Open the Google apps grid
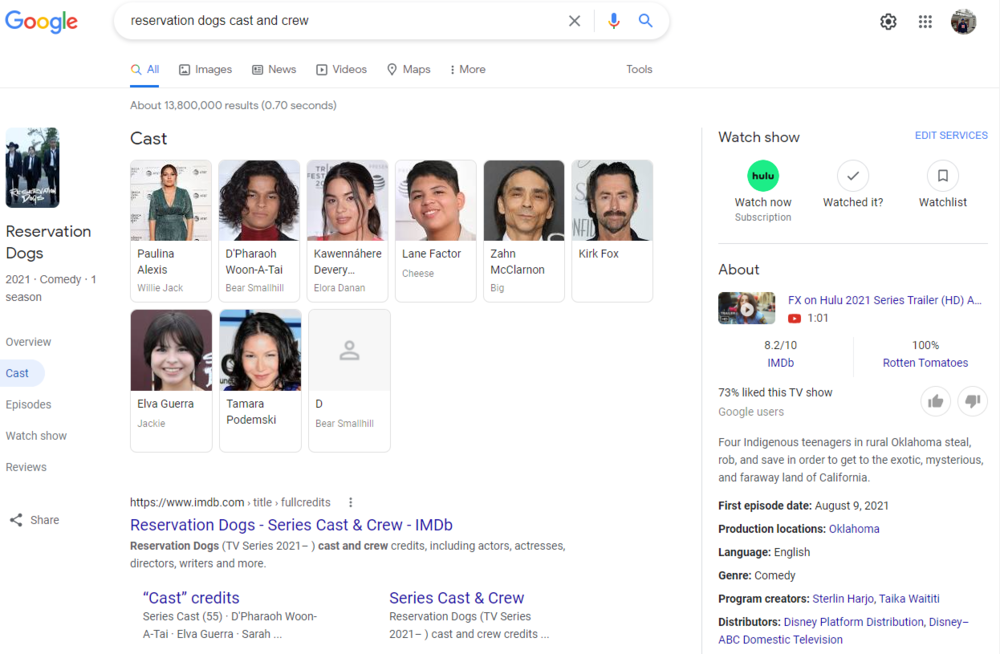Screen dimensions: 1000x654 (x=925, y=22)
